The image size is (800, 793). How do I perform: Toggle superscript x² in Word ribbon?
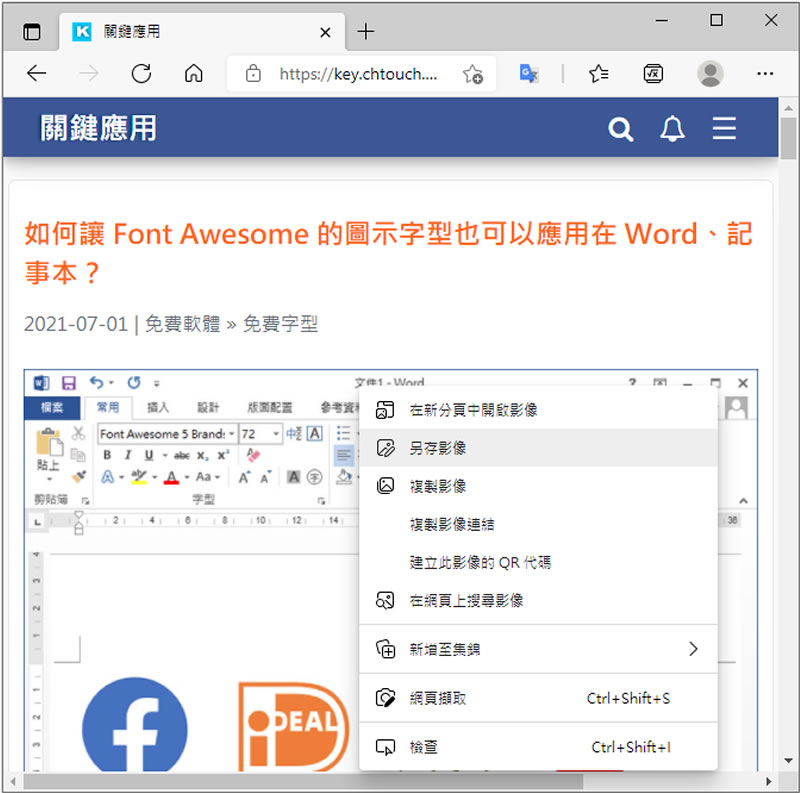(223, 455)
